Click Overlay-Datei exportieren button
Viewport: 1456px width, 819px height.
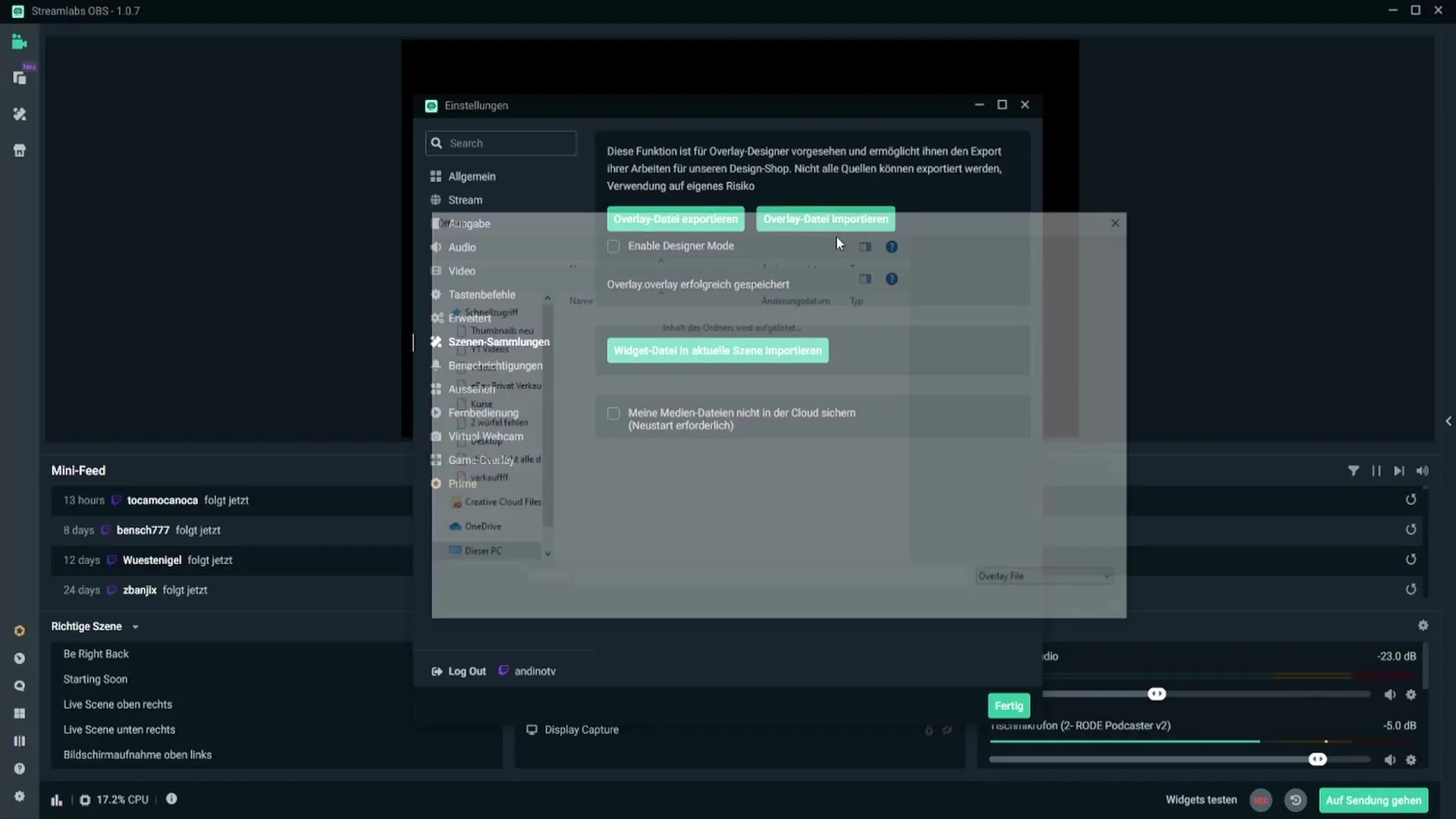click(675, 219)
